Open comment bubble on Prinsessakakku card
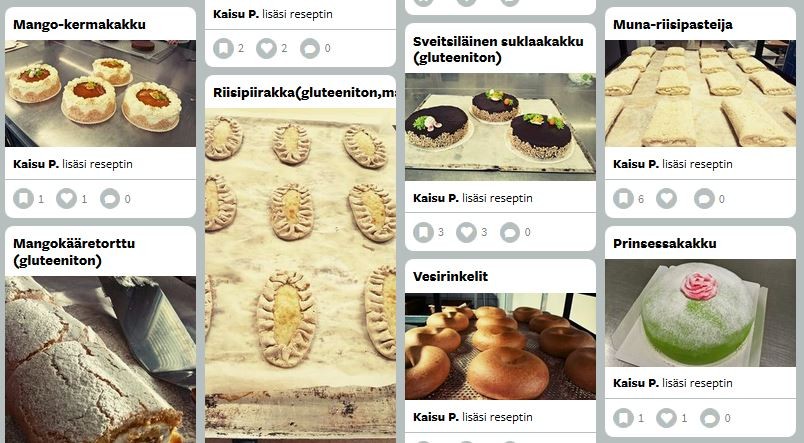Image resolution: width=804 pixels, height=443 pixels. click(710, 418)
